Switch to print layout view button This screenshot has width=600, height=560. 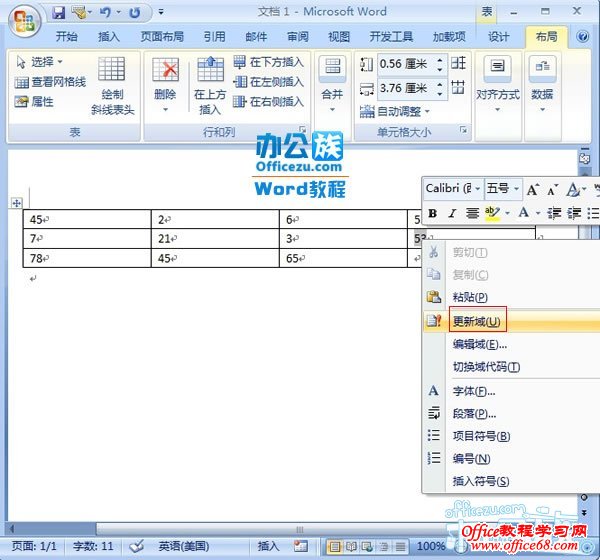click(337, 546)
